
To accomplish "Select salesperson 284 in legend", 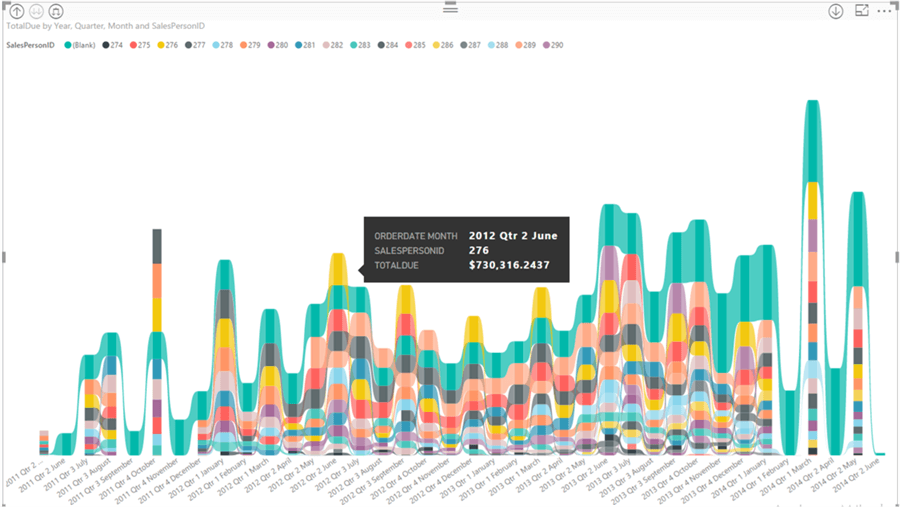I will pos(388,45).
